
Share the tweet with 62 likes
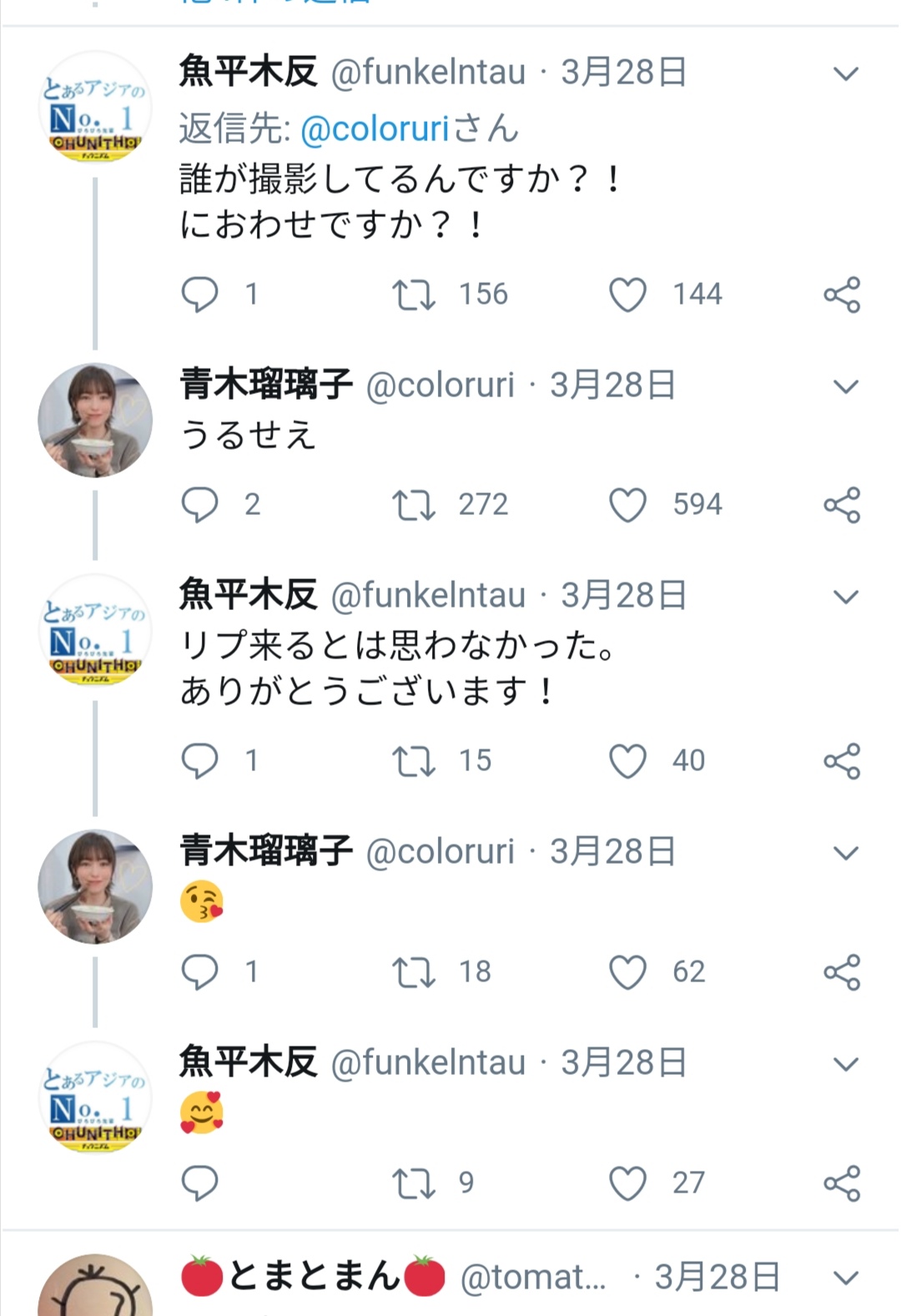tap(842, 972)
